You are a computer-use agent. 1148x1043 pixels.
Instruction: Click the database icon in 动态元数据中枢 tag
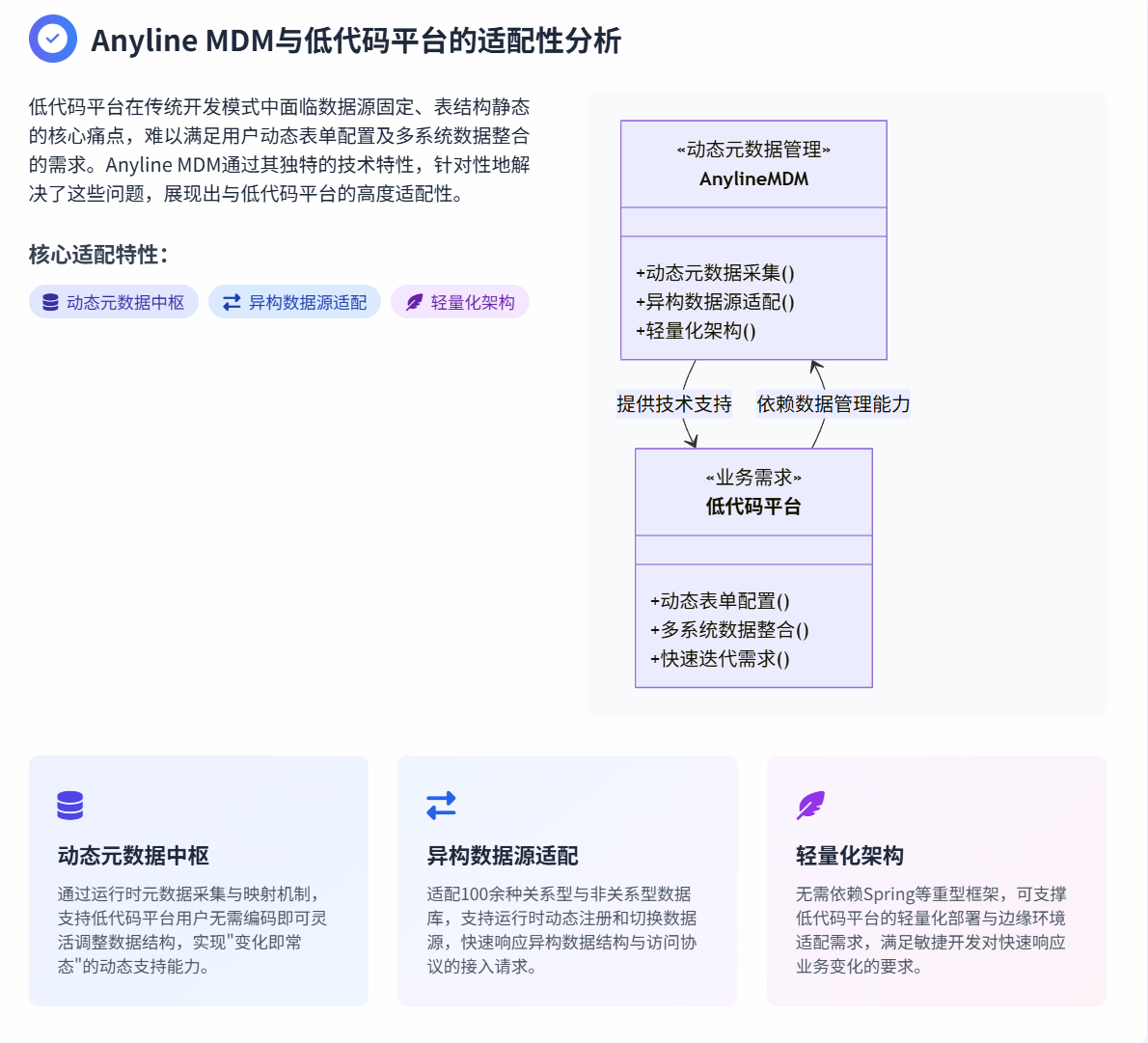pos(50,303)
